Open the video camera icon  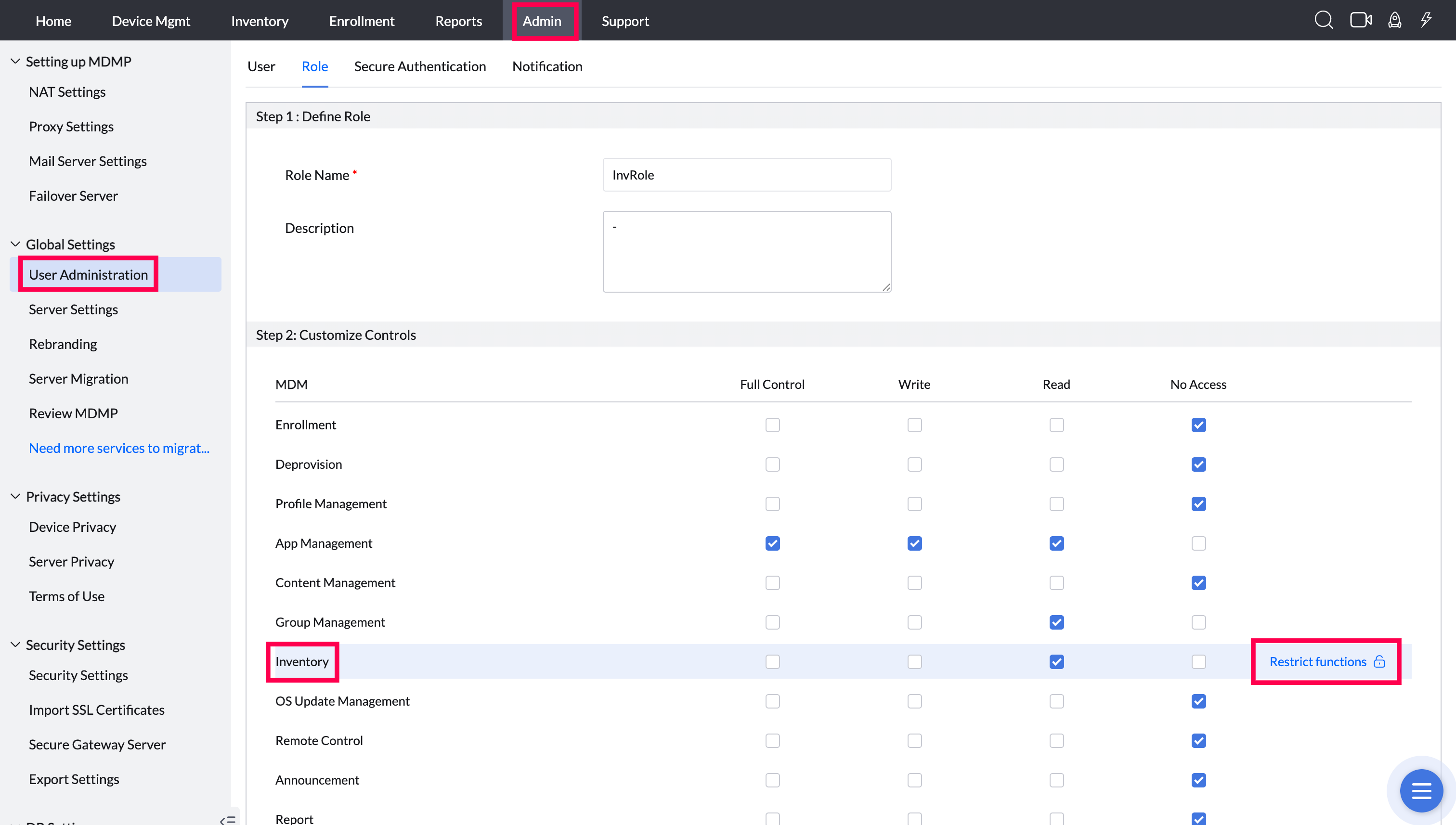(x=1360, y=20)
